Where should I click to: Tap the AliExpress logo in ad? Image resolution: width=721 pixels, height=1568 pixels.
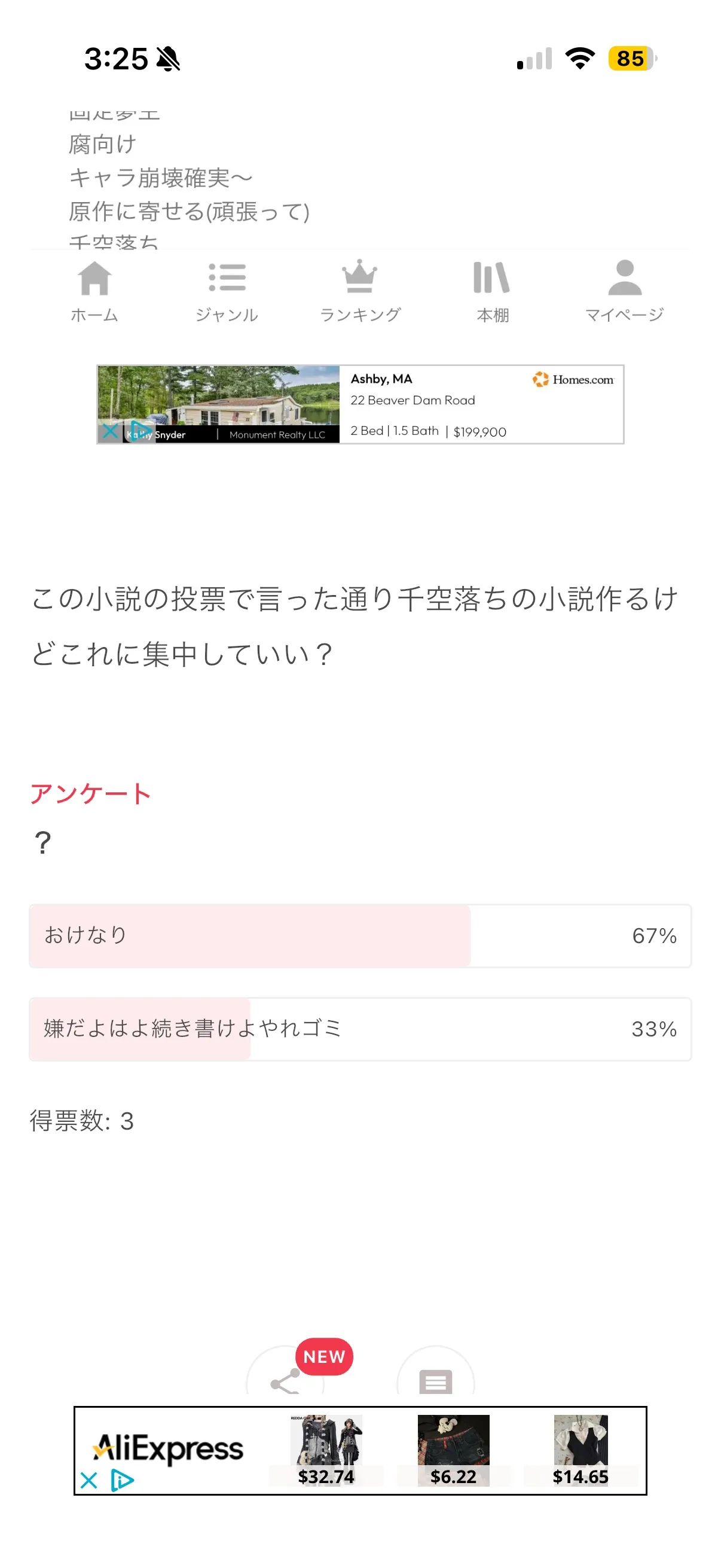pos(169,1447)
